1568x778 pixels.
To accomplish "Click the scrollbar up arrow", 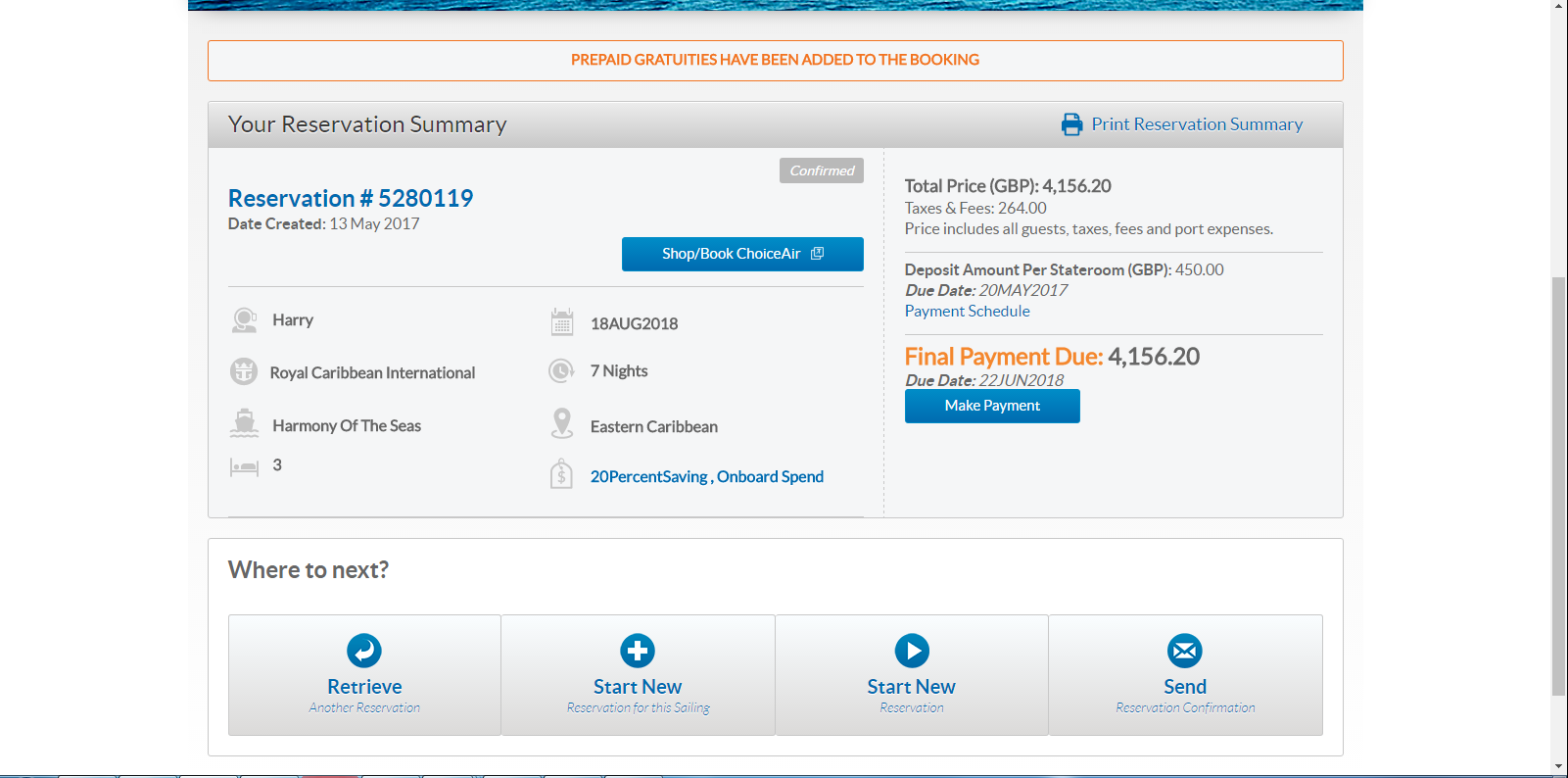I will click(1559, 7).
